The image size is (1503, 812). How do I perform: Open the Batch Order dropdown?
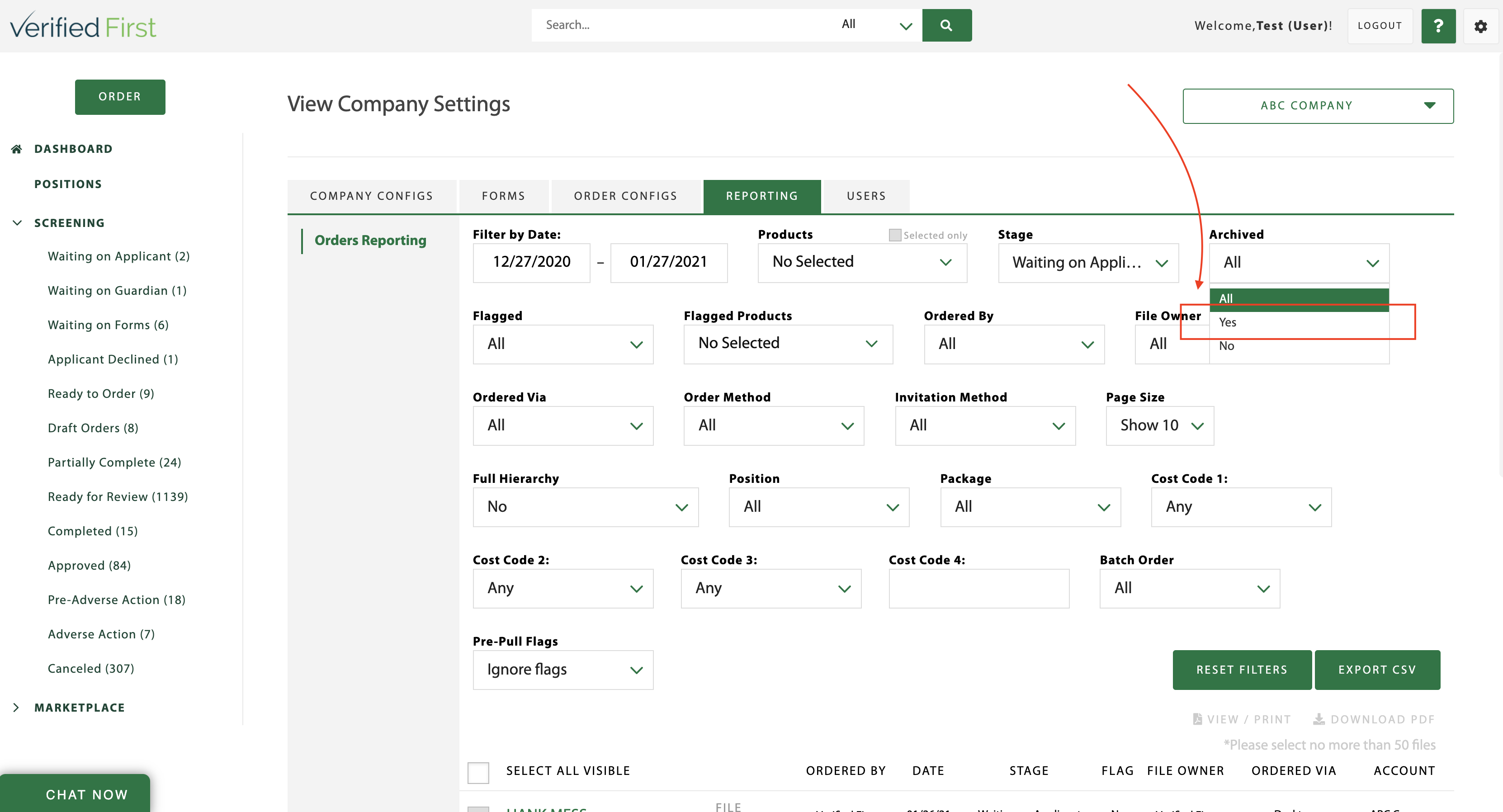pyautogui.click(x=1190, y=589)
